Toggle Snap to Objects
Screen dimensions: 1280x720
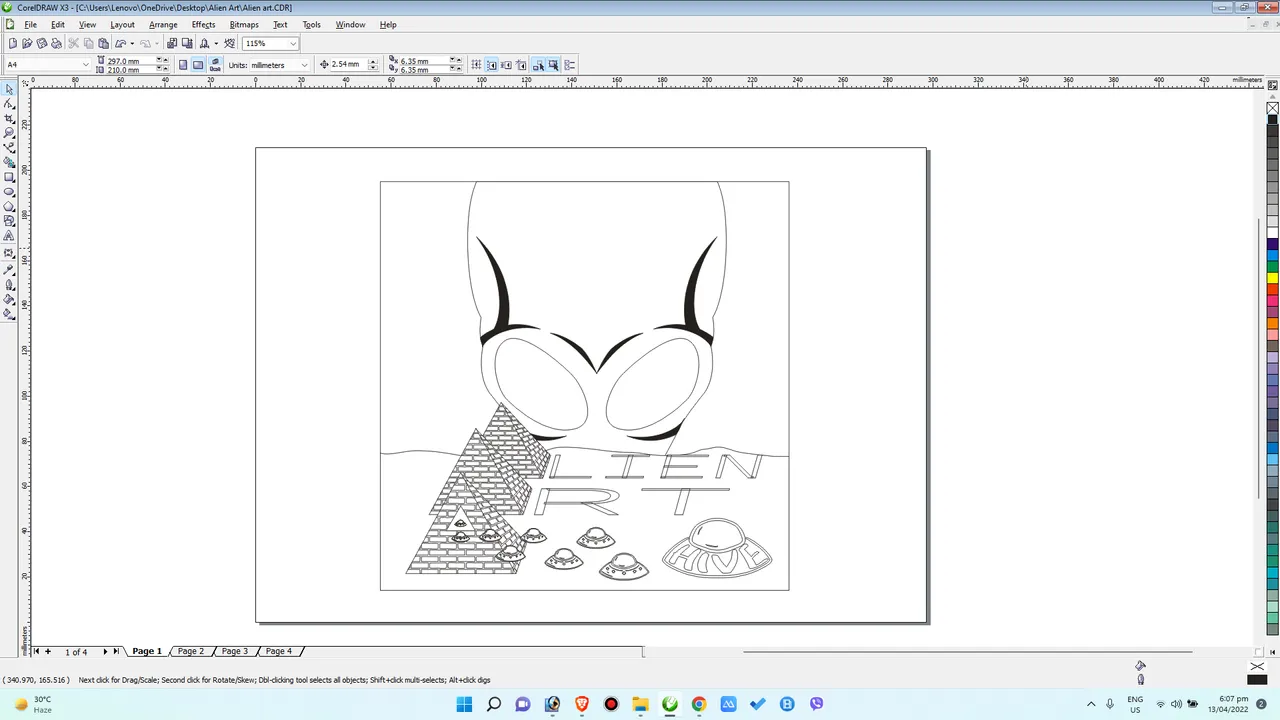[506, 65]
